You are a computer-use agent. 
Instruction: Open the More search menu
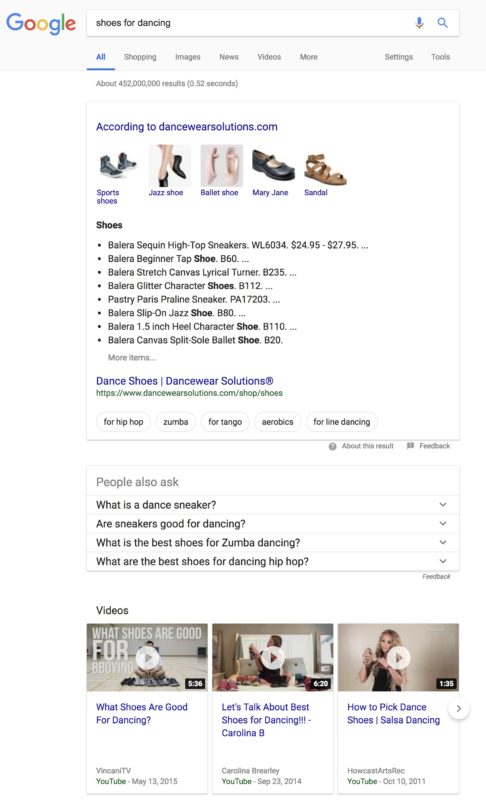[309, 57]
